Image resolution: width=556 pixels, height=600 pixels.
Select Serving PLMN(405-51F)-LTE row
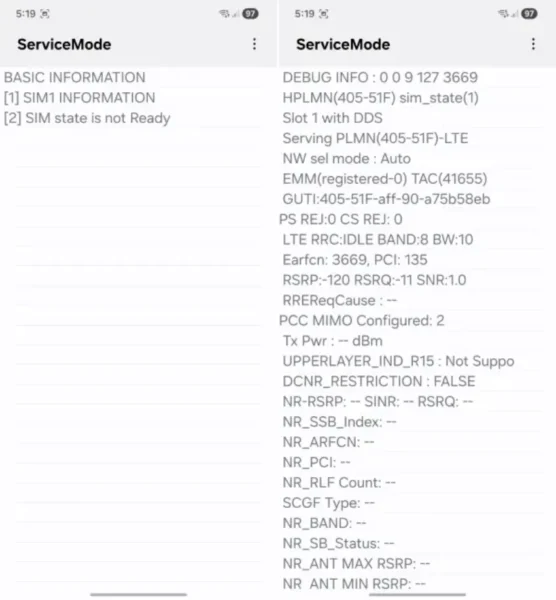pos(375,139)
